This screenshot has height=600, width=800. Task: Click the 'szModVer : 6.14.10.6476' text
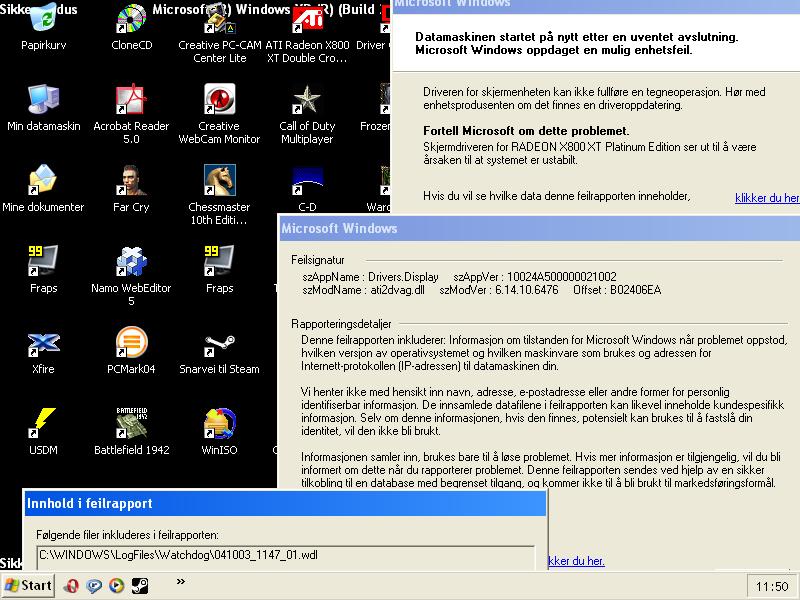(x=499, y=290)
